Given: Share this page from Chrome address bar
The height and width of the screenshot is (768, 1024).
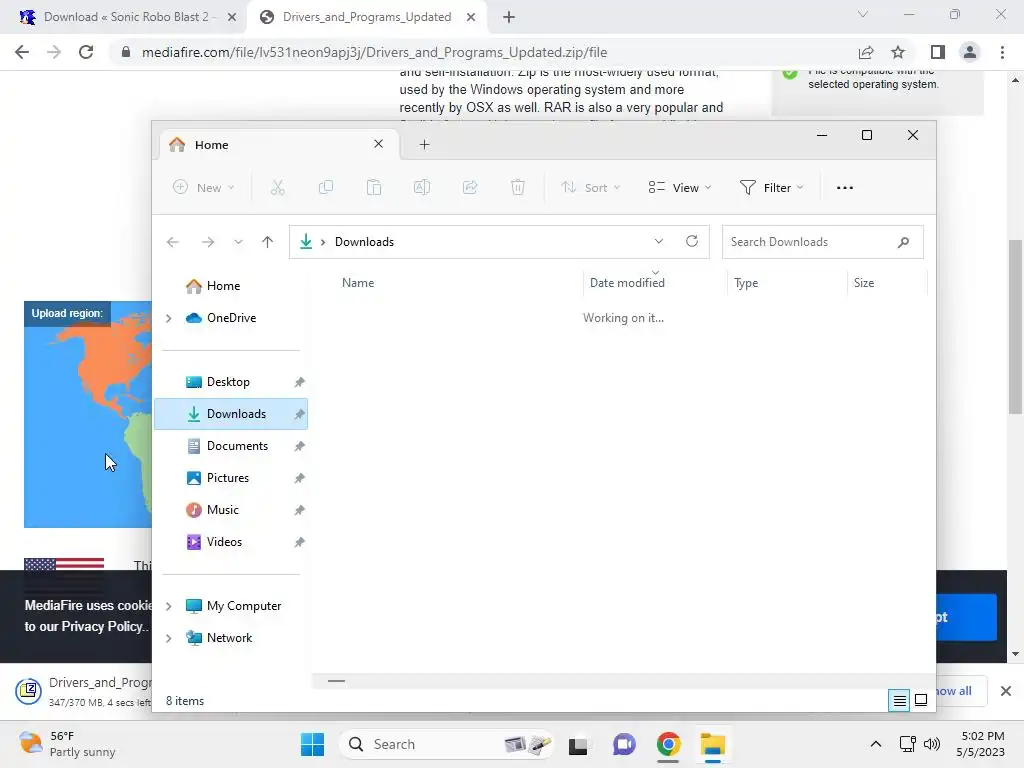Looking at the screenshot, I should point(866,52).
